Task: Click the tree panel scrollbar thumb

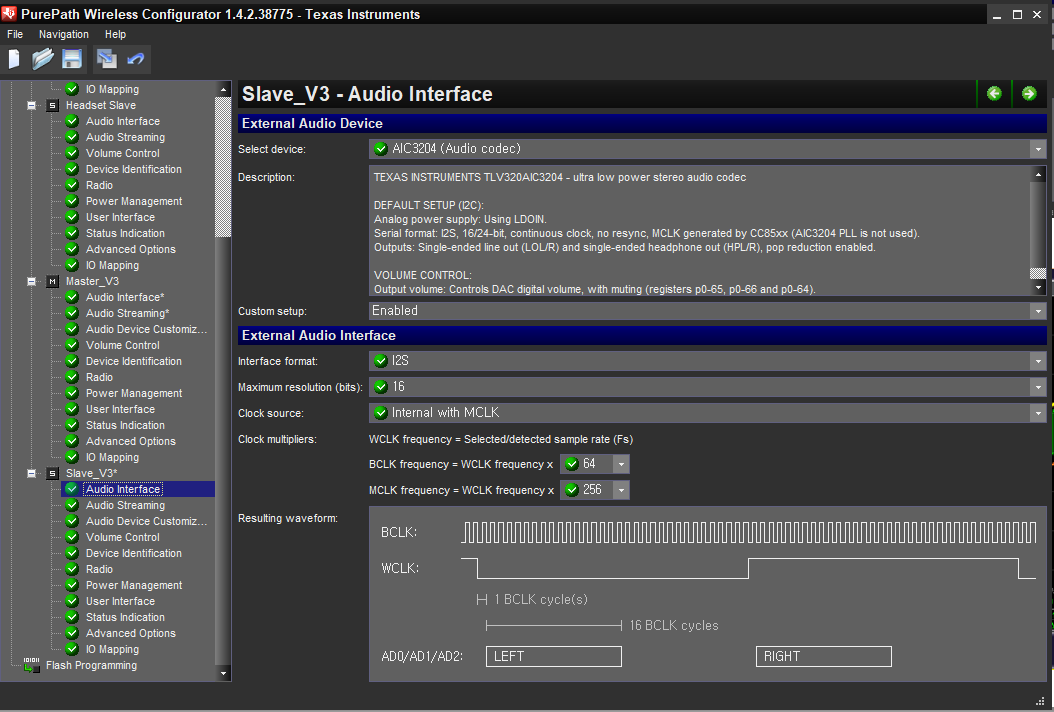Action: pyautogui.click(x=222, y=167)
